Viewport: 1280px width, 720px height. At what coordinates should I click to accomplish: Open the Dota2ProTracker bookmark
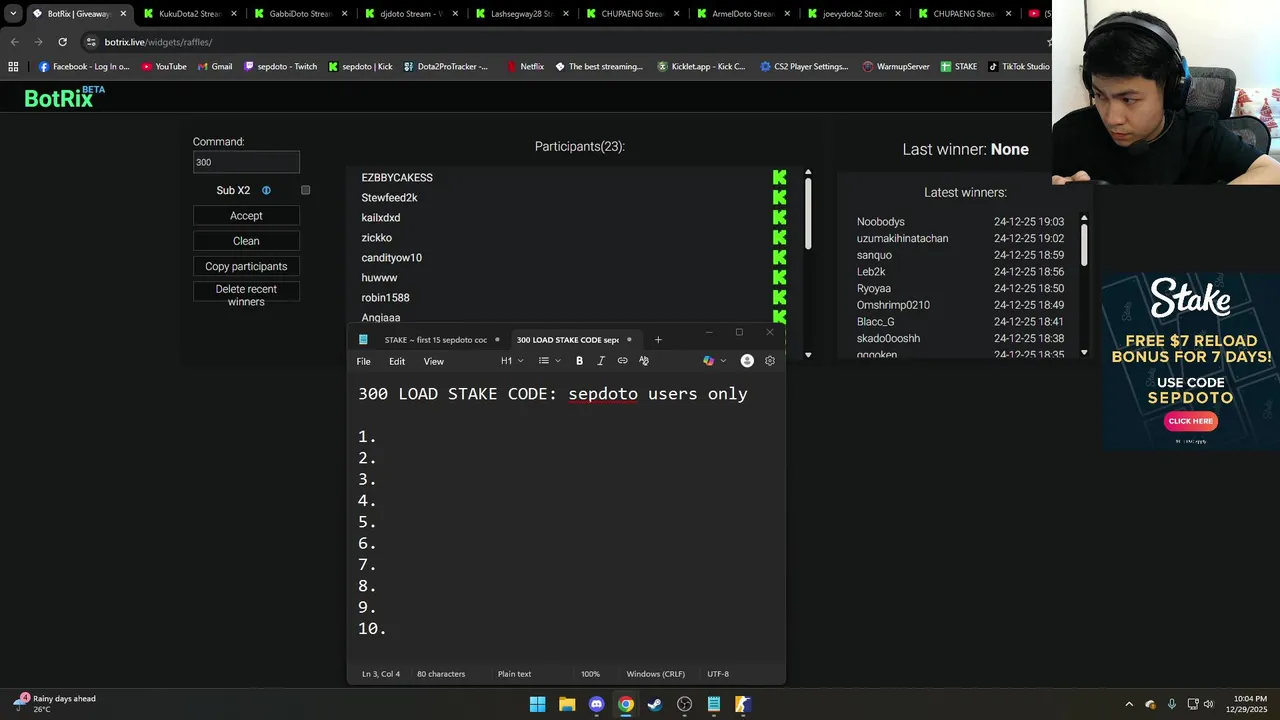446,67
